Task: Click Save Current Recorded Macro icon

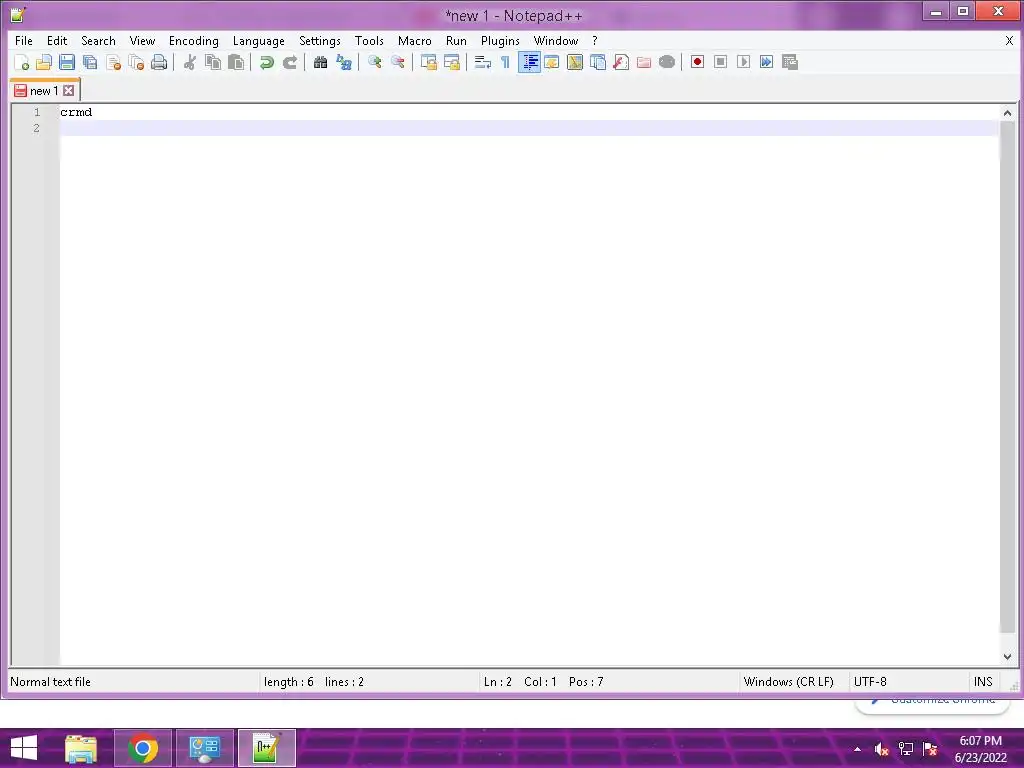Action: coord(790,62)
